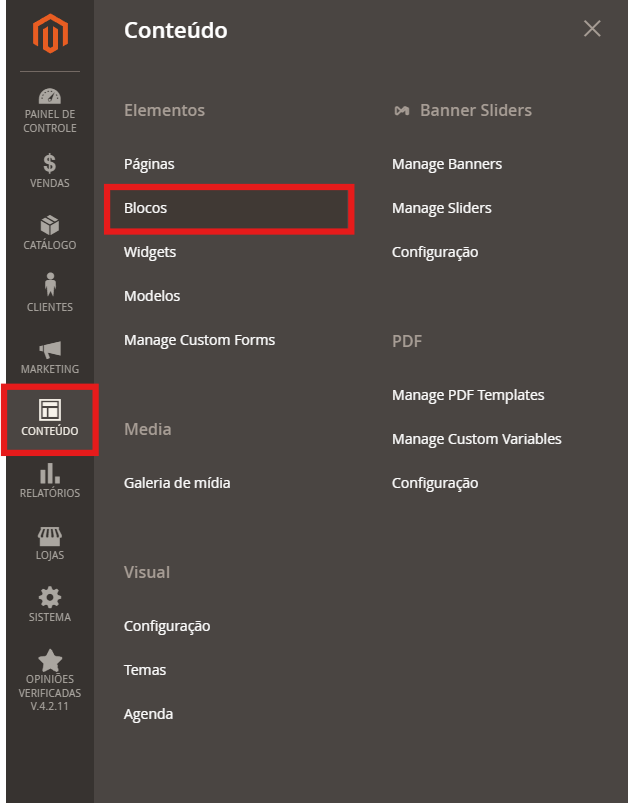Select the Conteúdo layout icon

point(49,411)
